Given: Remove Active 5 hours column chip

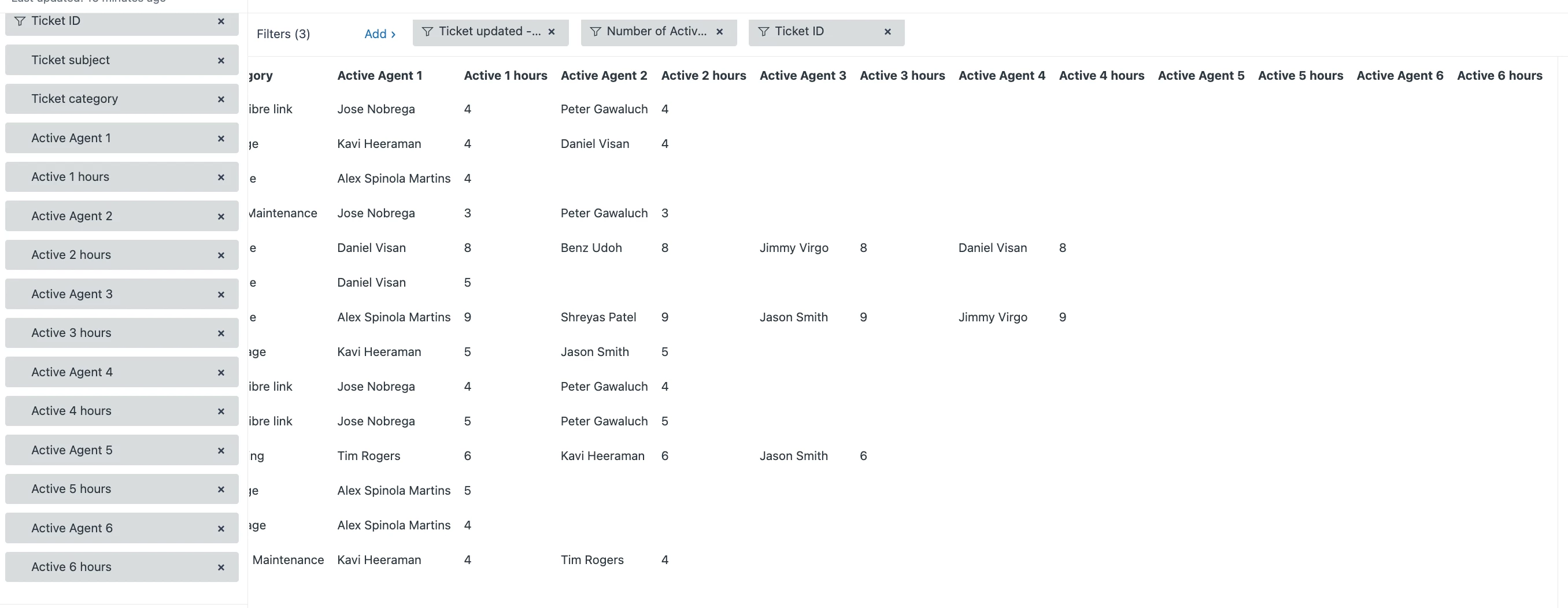Looking at the screenshot, I should [221, 490].
